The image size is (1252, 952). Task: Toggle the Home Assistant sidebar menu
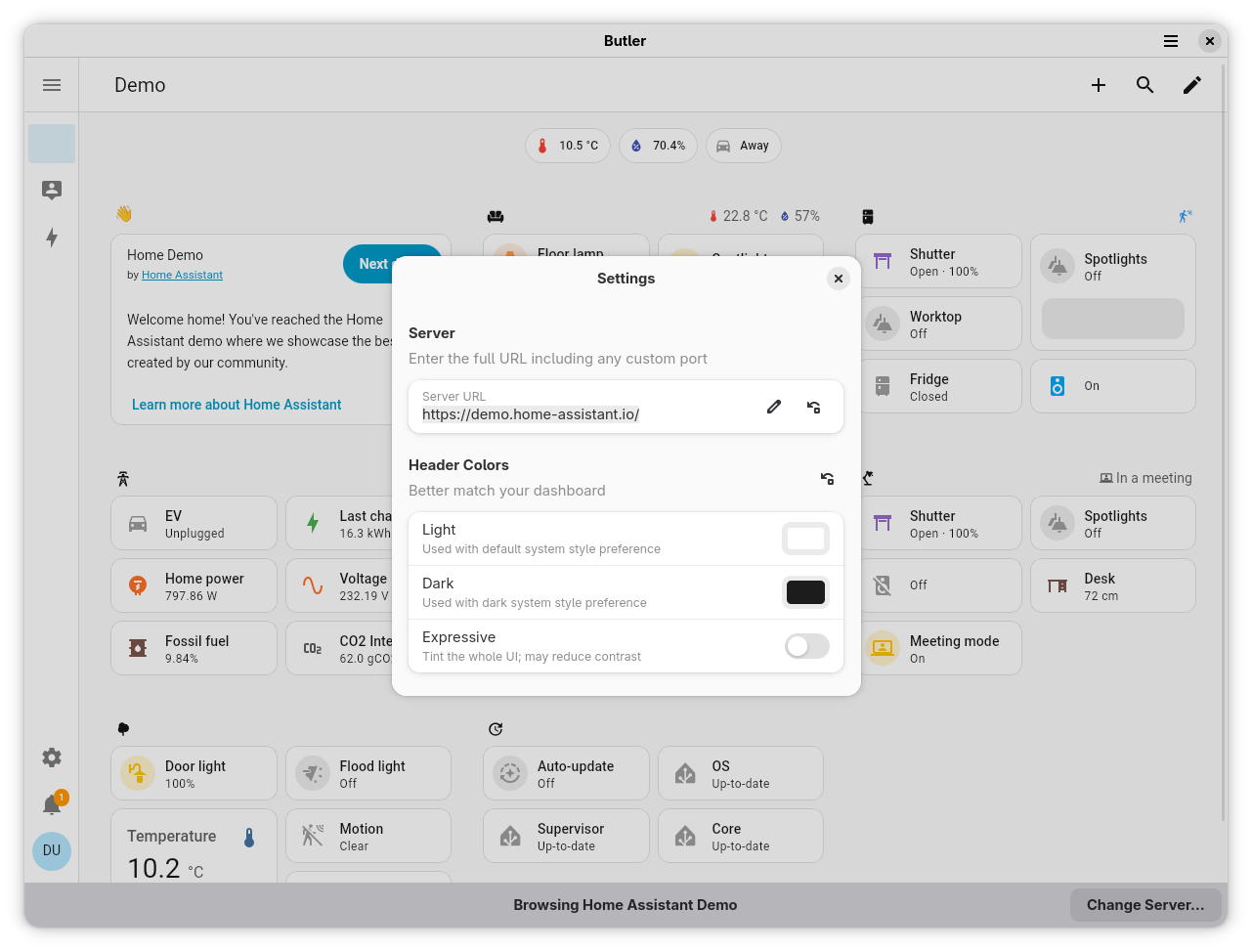click(x=52, y=85)
